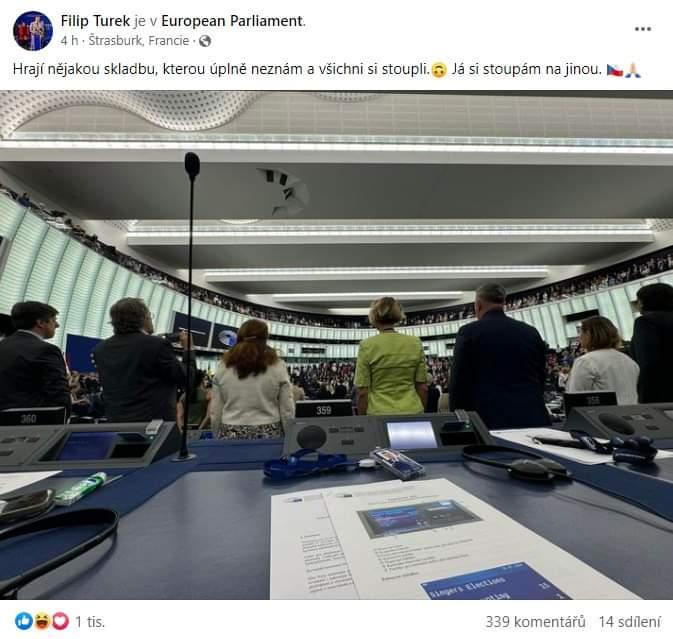Image resolution: width=673 pixels, height=639 pixels.
Task: View the 14 sdílení shares list
Action: (630, 622)
